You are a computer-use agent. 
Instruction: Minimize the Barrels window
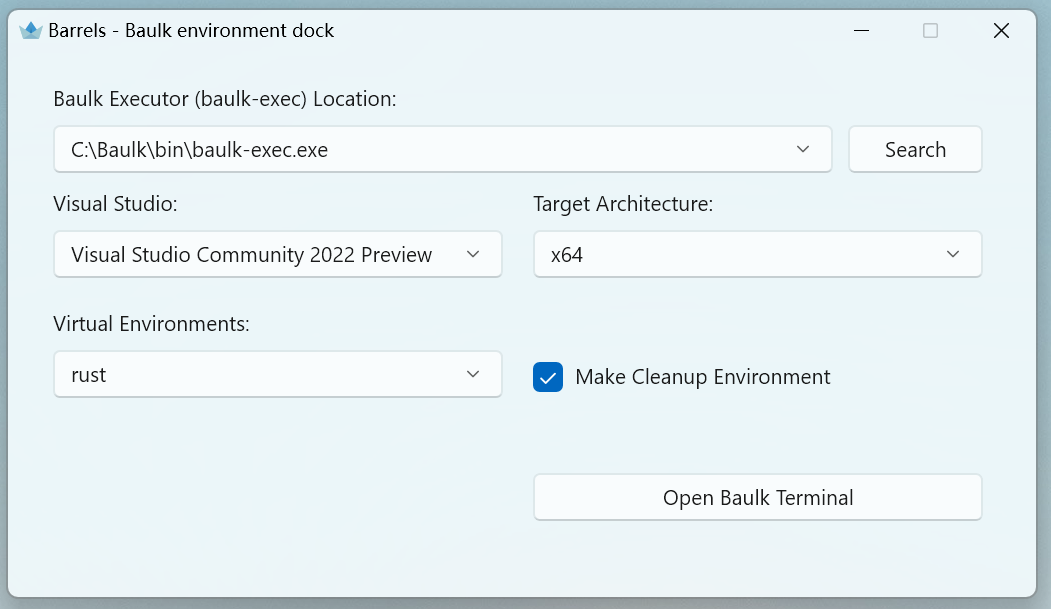tap(861, 31)
